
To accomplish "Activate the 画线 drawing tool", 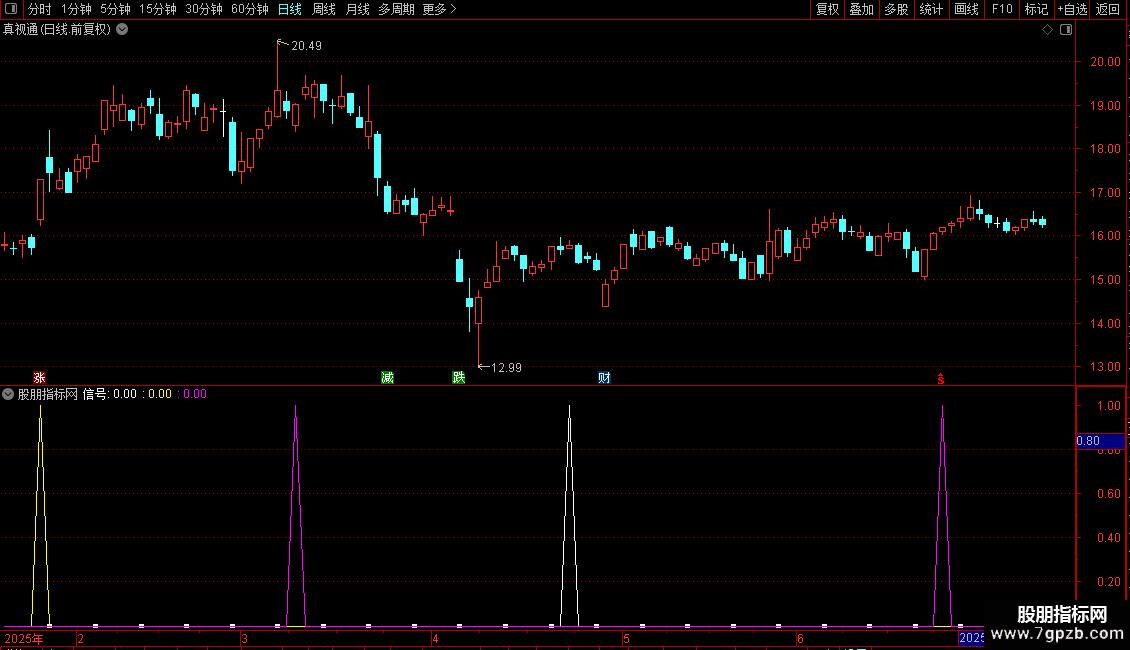I will (x=966, y=9).
